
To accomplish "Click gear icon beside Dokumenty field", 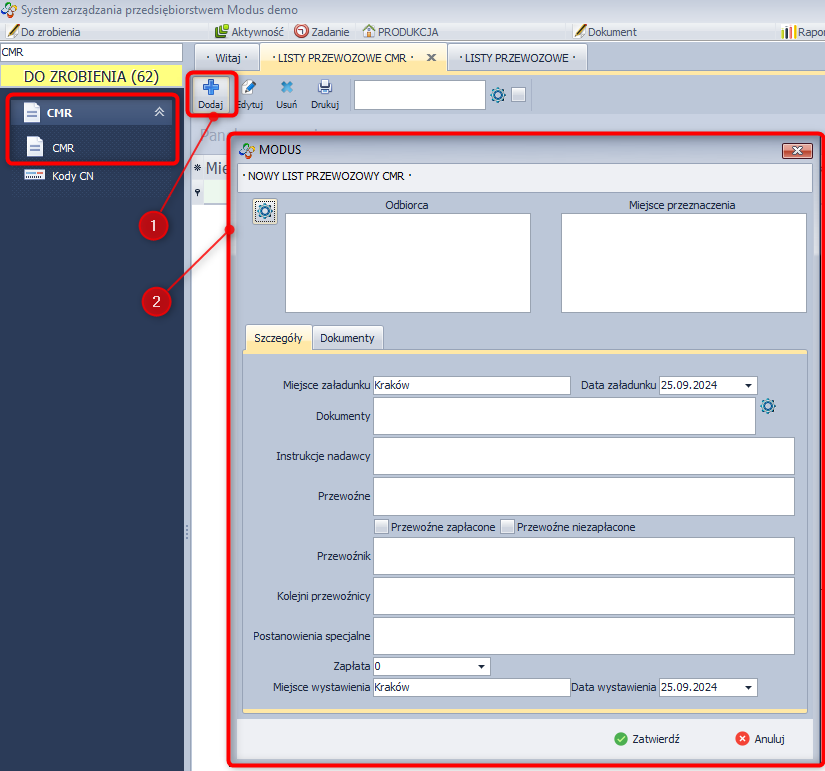I will pos(768,406).
